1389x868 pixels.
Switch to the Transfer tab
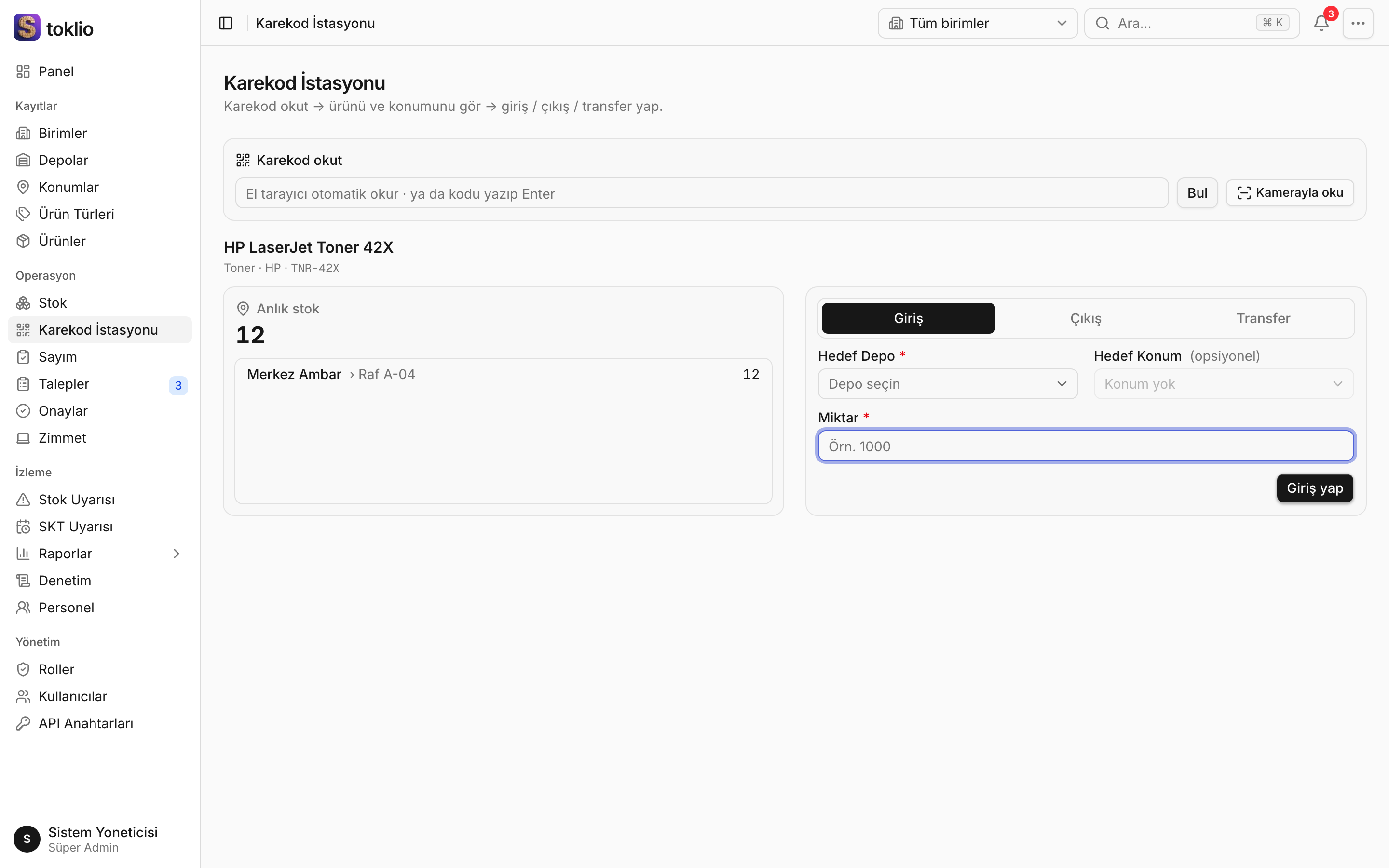coord(1263,318)
